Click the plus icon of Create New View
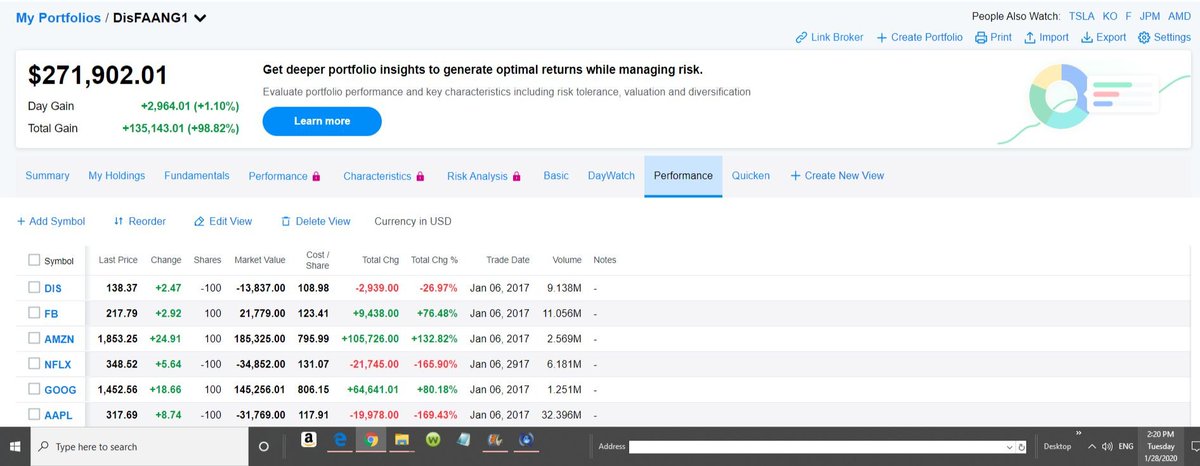The height and width of the screenshot is (466, 1200). click(x=796, y=176)
